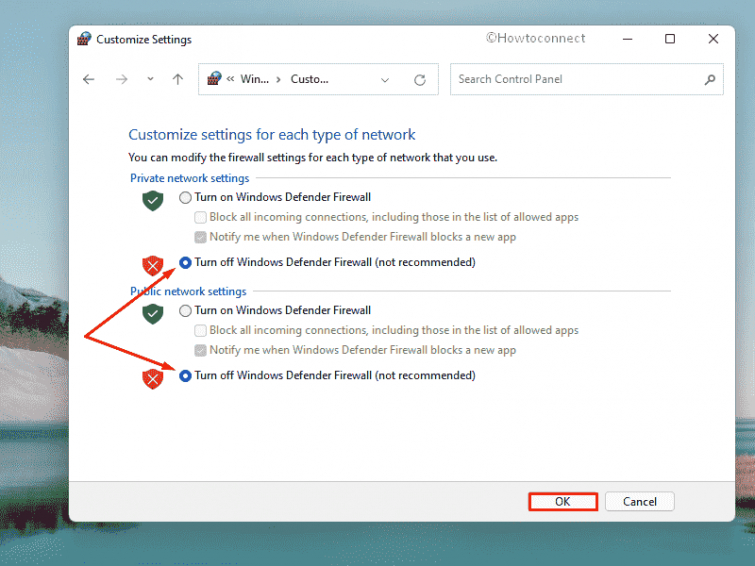Viewport: 755px width, 566px height.
Task: Confirm changes with the OK button
Action: [x=563, y=501]
